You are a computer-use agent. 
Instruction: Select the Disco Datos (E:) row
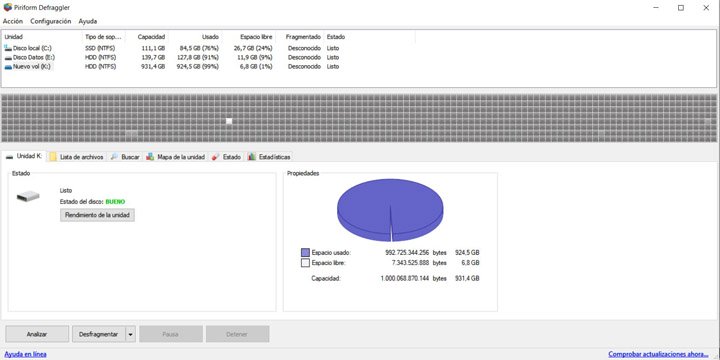(209, 57)
